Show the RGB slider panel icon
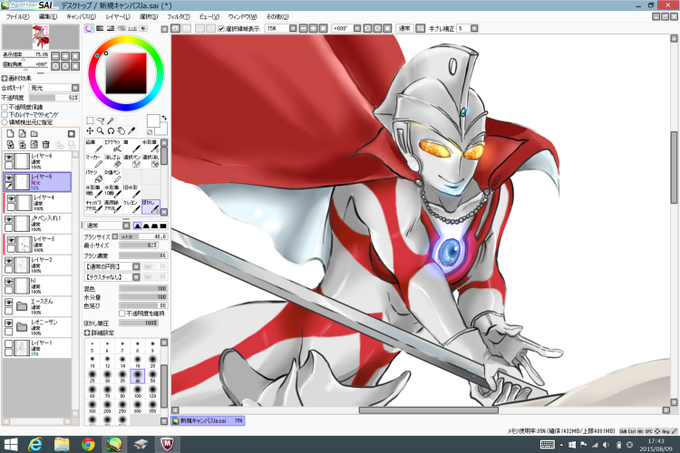 [x=100, y=28]
